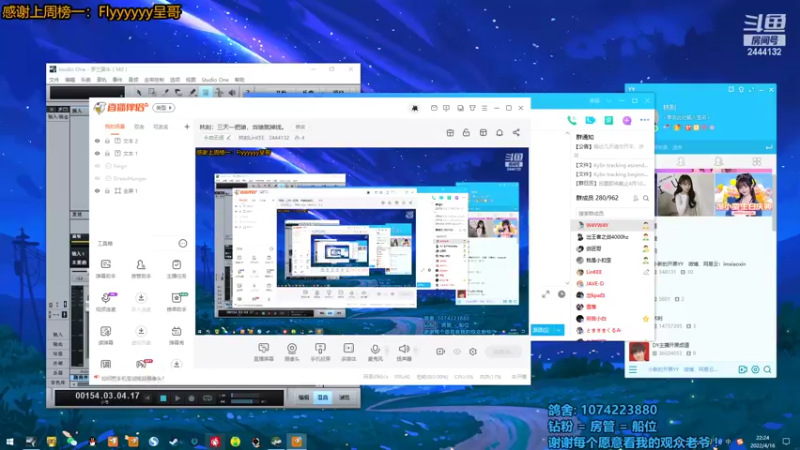
Task: Start voice call in QQ group chat
Action: [x=572, y=120]
